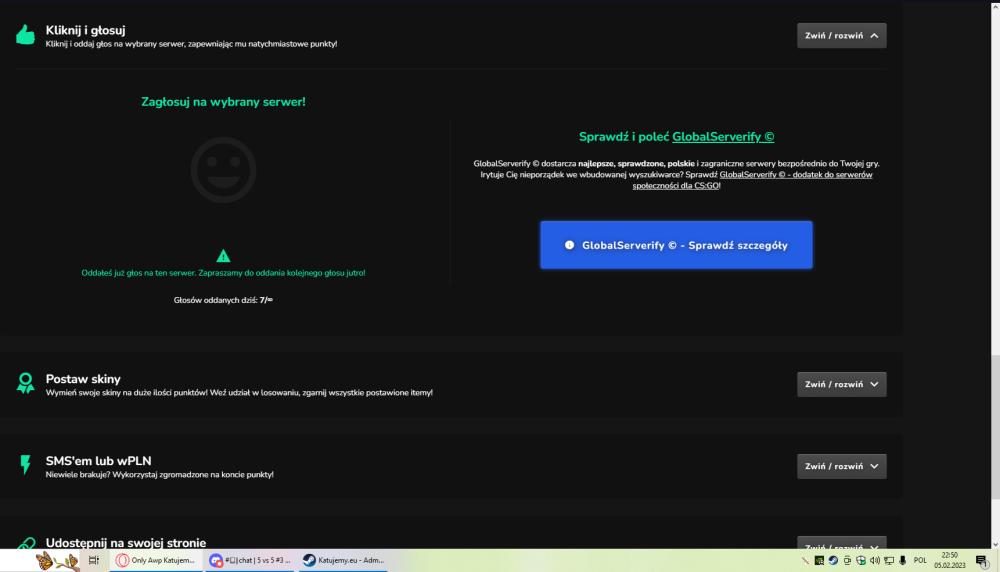
Task: Click the Postaw skiny heading text
Action: pos(83,379)
